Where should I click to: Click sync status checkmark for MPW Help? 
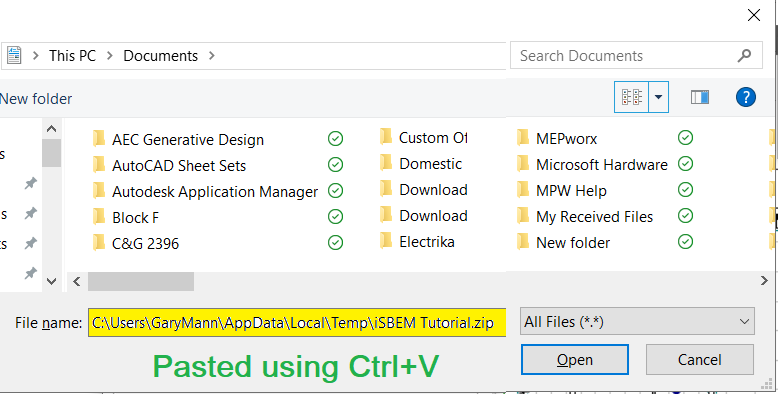point(685,190)
